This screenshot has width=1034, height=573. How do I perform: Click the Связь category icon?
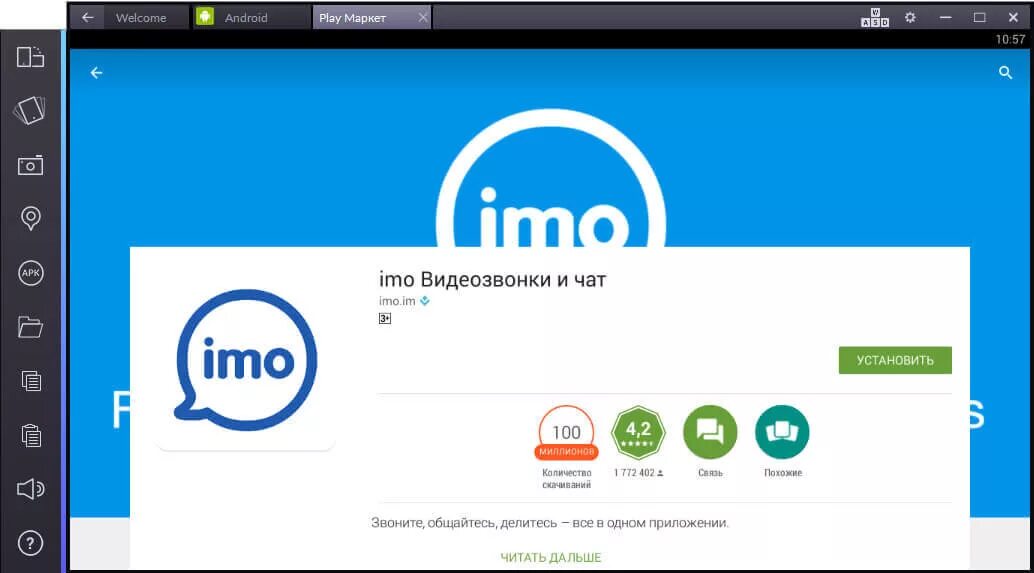(710, 432)
